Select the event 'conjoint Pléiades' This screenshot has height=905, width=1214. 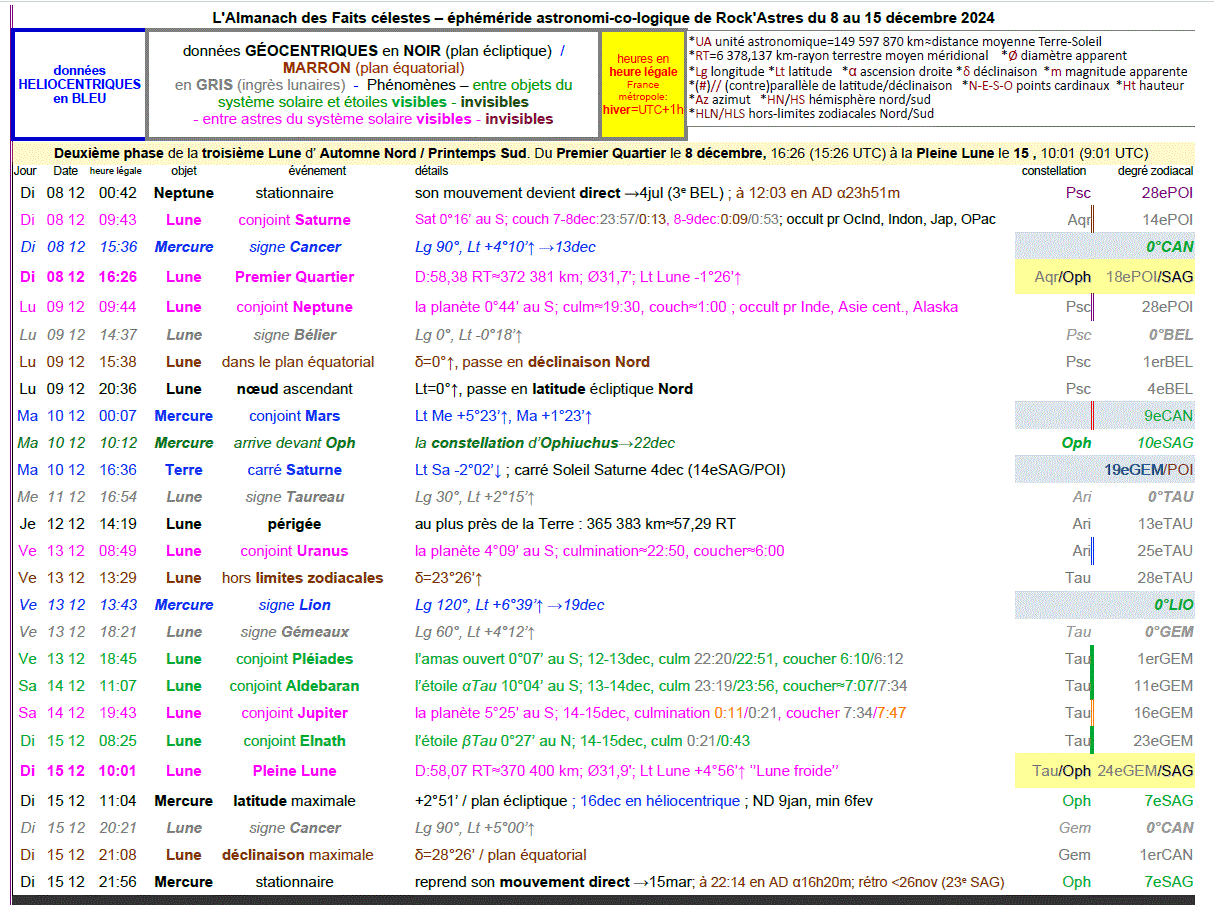(x=294, y=659)
